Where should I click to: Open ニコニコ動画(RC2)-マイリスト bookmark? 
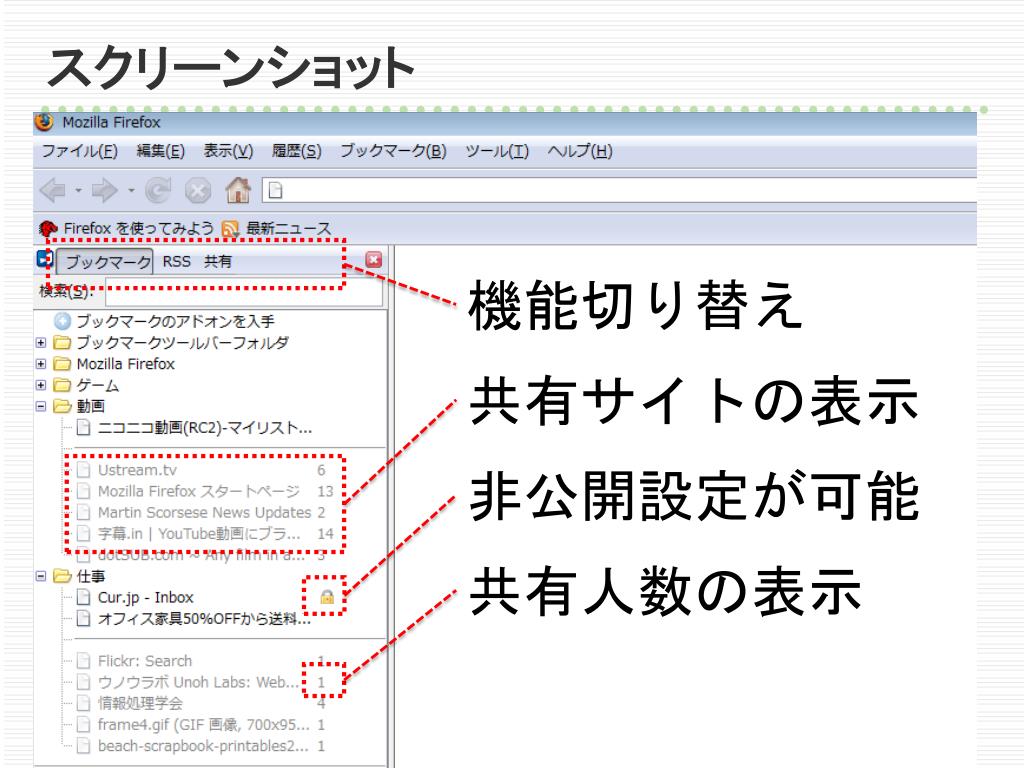click(x=204, y=428)
